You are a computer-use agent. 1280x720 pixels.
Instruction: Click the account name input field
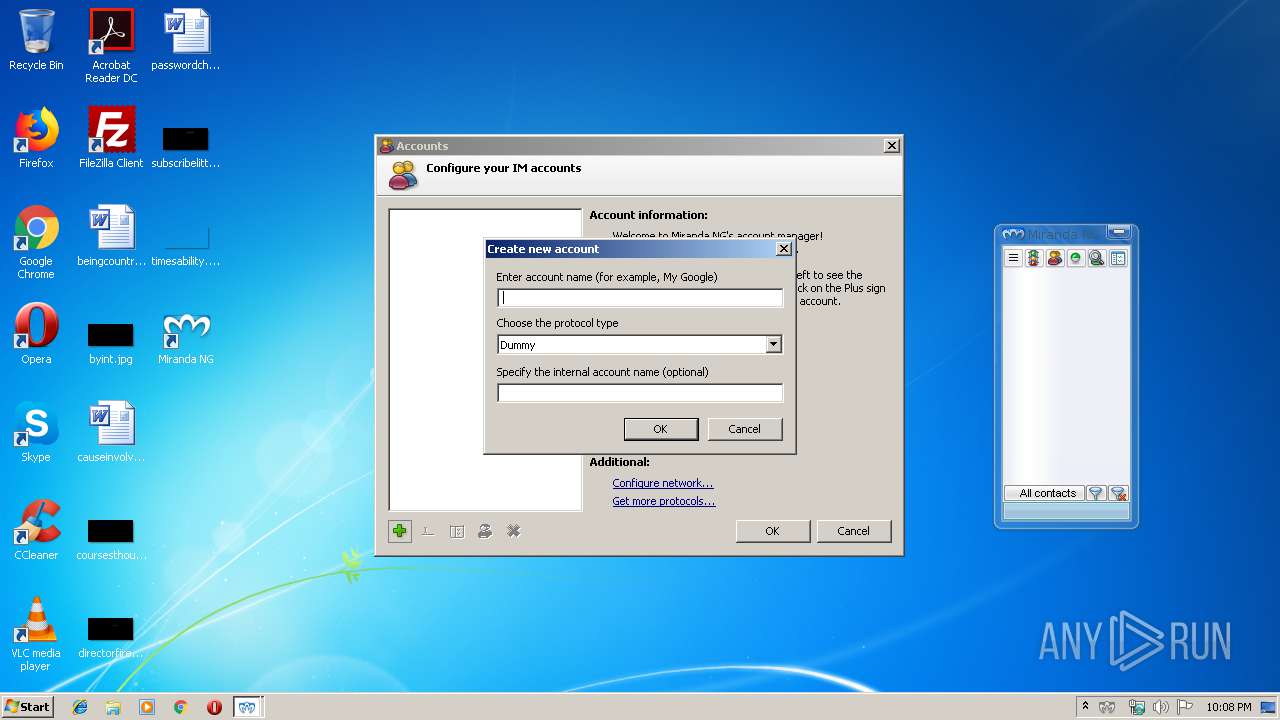(x=640, y=298)
